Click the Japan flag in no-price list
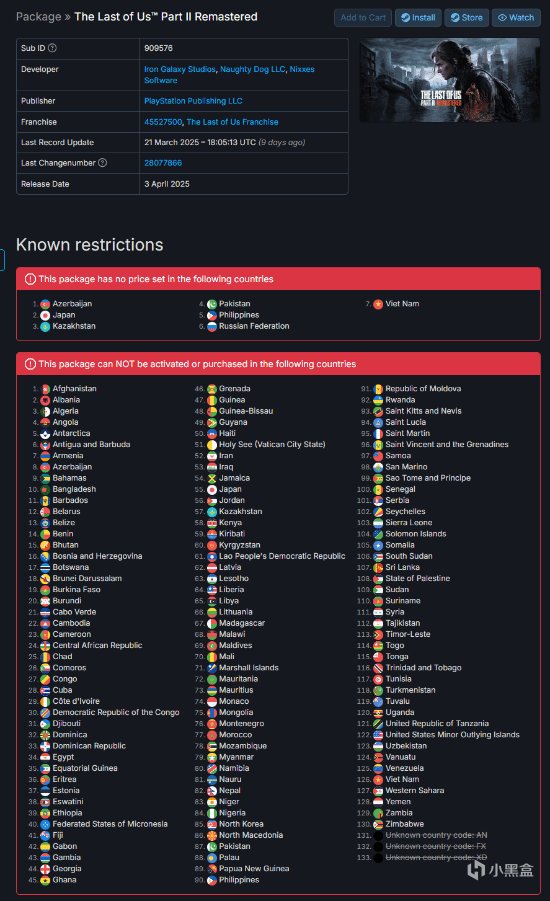Image resolution: width=550 pixels, height=901 pixels. [45, 315]
